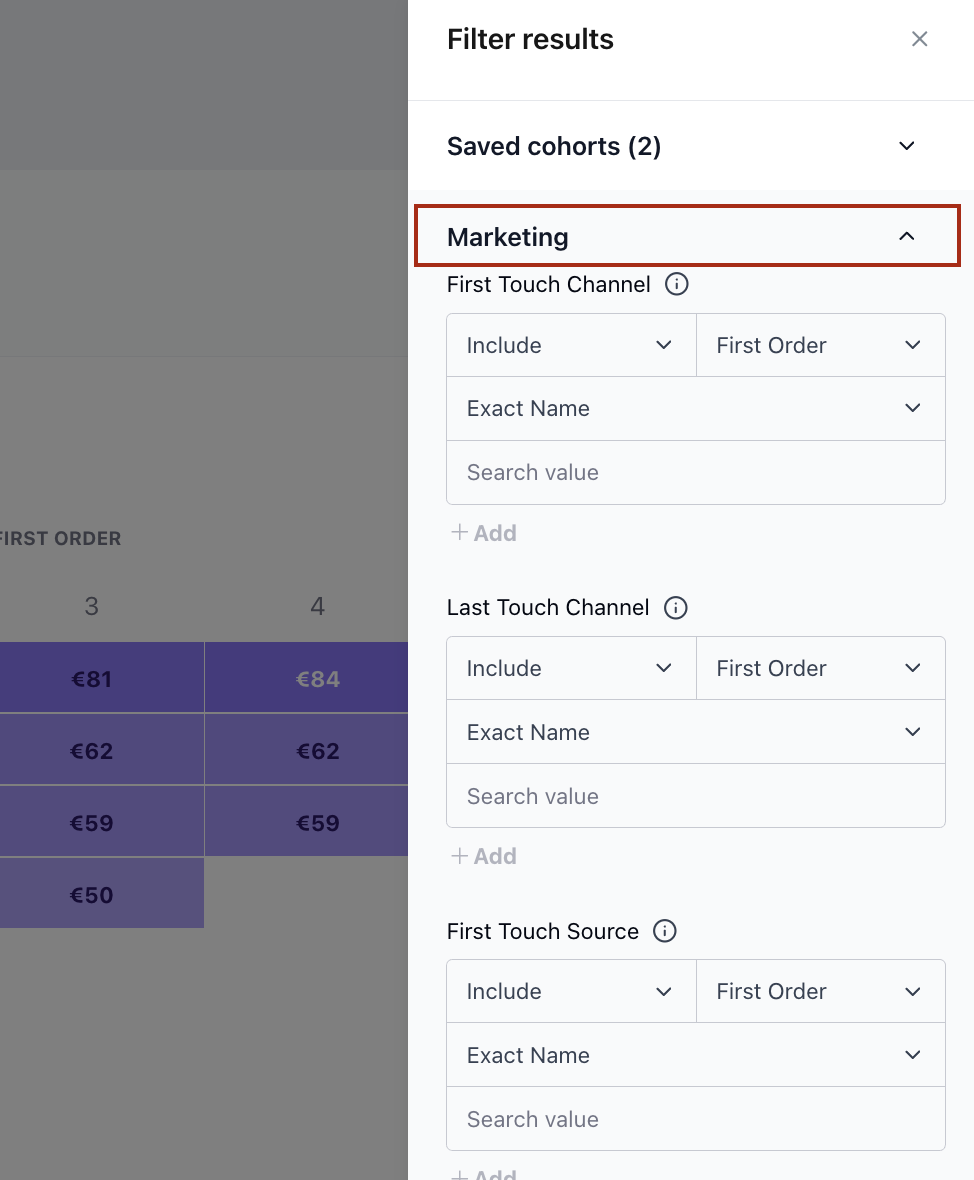Open Include dropdown under Last Touch Channel

571,669
